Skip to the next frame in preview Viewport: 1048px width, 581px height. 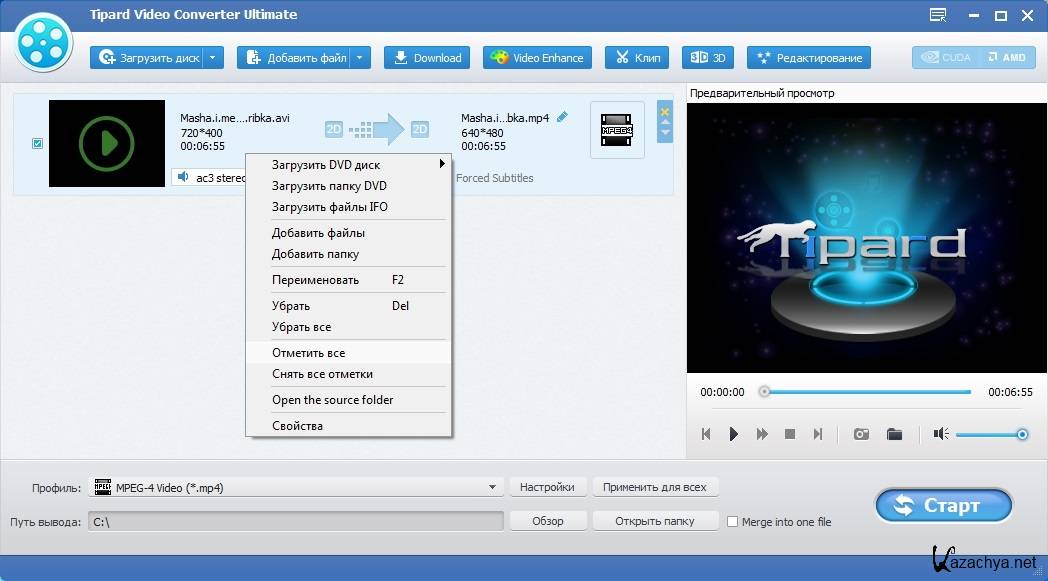pyautogui.click(x=818, y=434)
